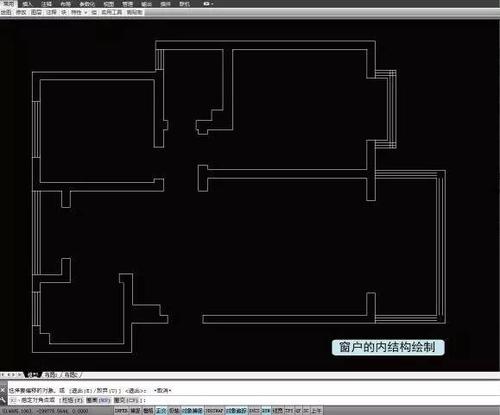Click the command prompt icon in input line

[x=13, y=400]
